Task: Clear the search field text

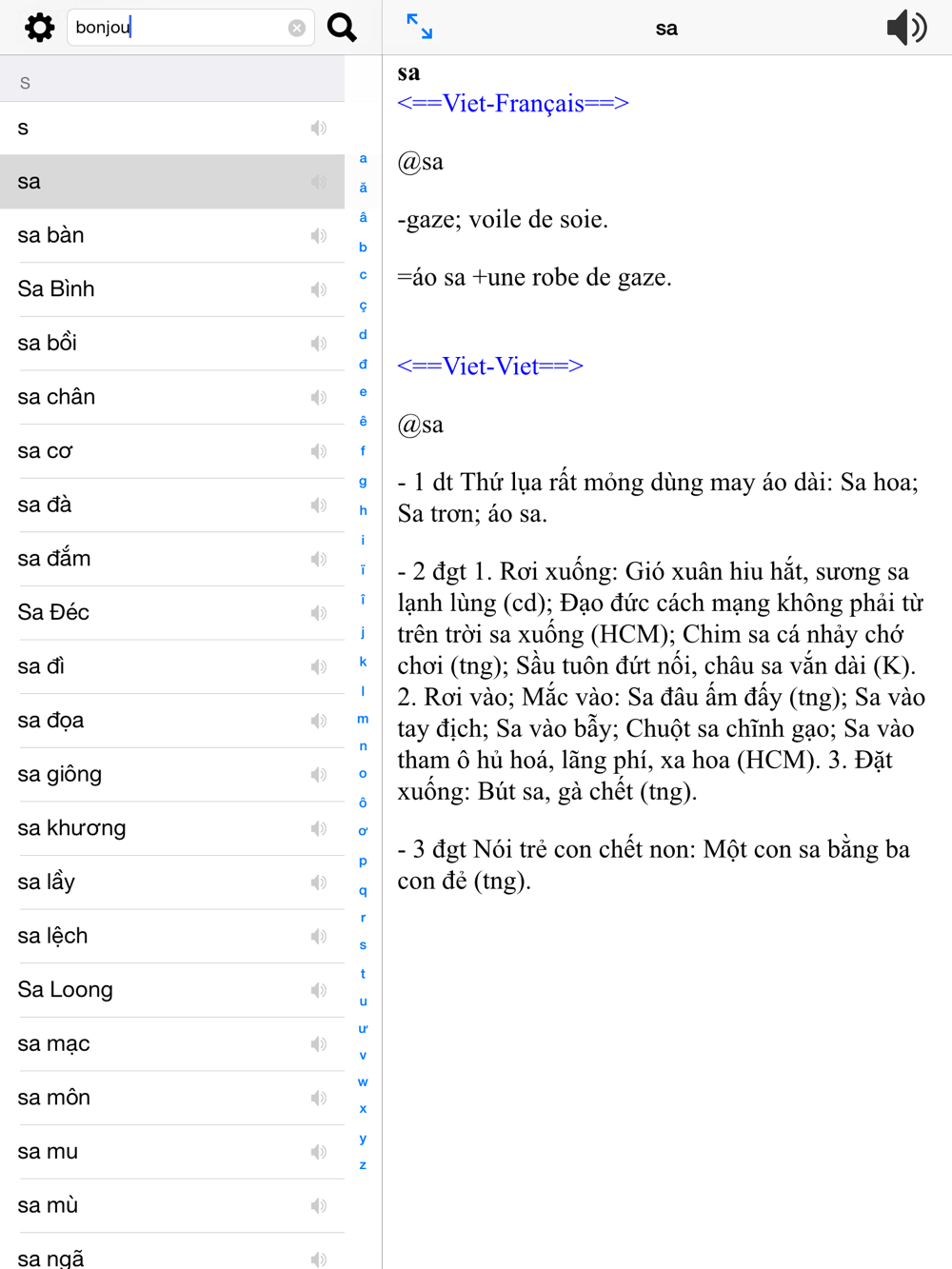Action: [297, 29]
